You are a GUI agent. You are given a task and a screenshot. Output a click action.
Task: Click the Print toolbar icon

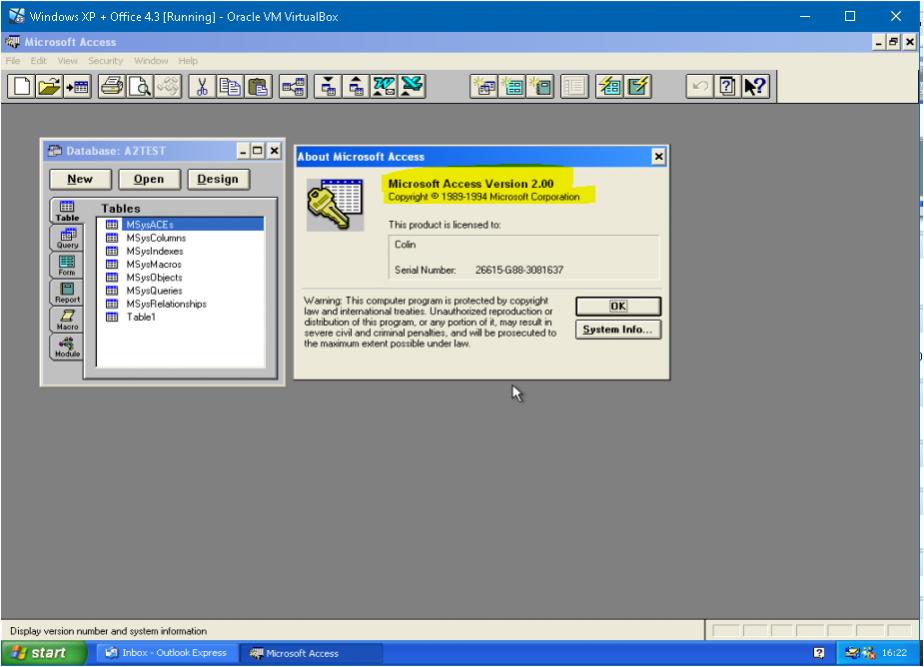coord(111,87)
